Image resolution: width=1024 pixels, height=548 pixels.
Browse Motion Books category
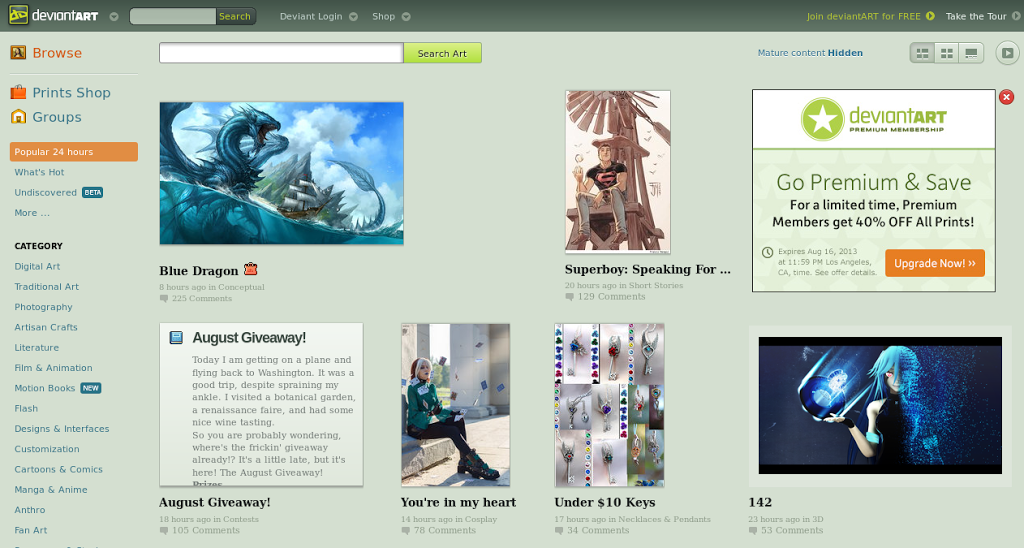[45, 388]
